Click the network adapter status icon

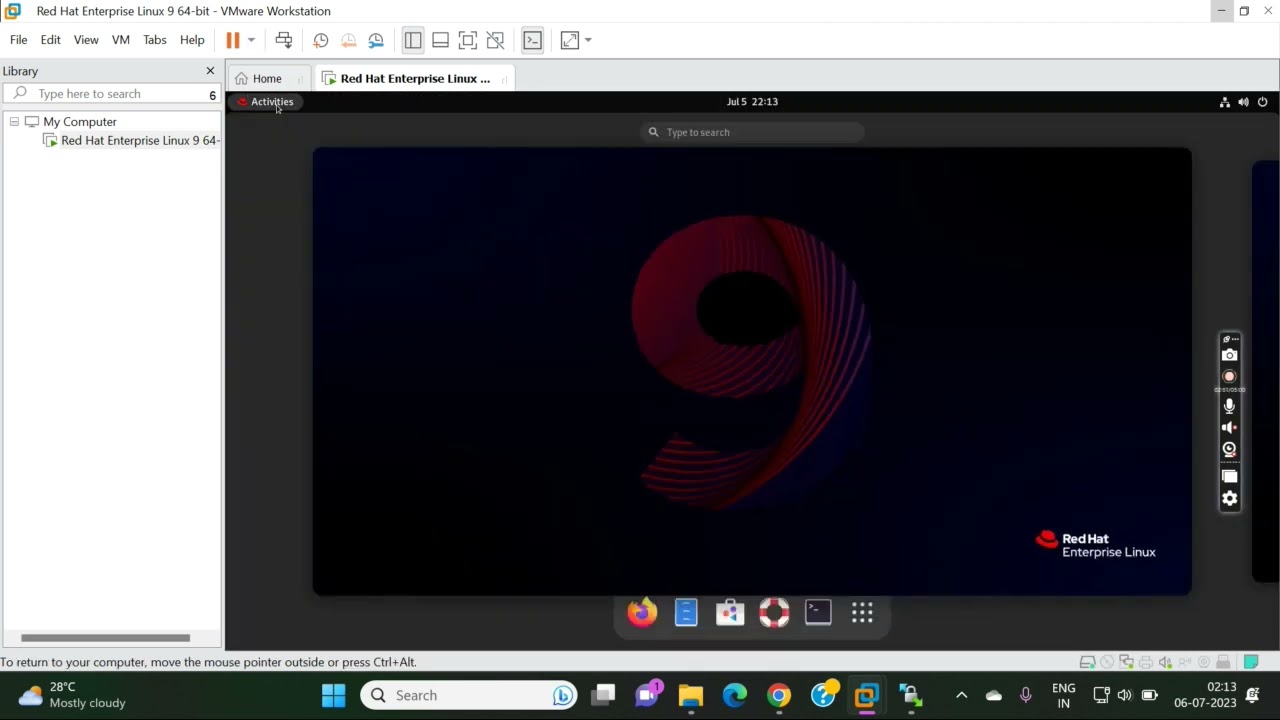click(1127, 662)
